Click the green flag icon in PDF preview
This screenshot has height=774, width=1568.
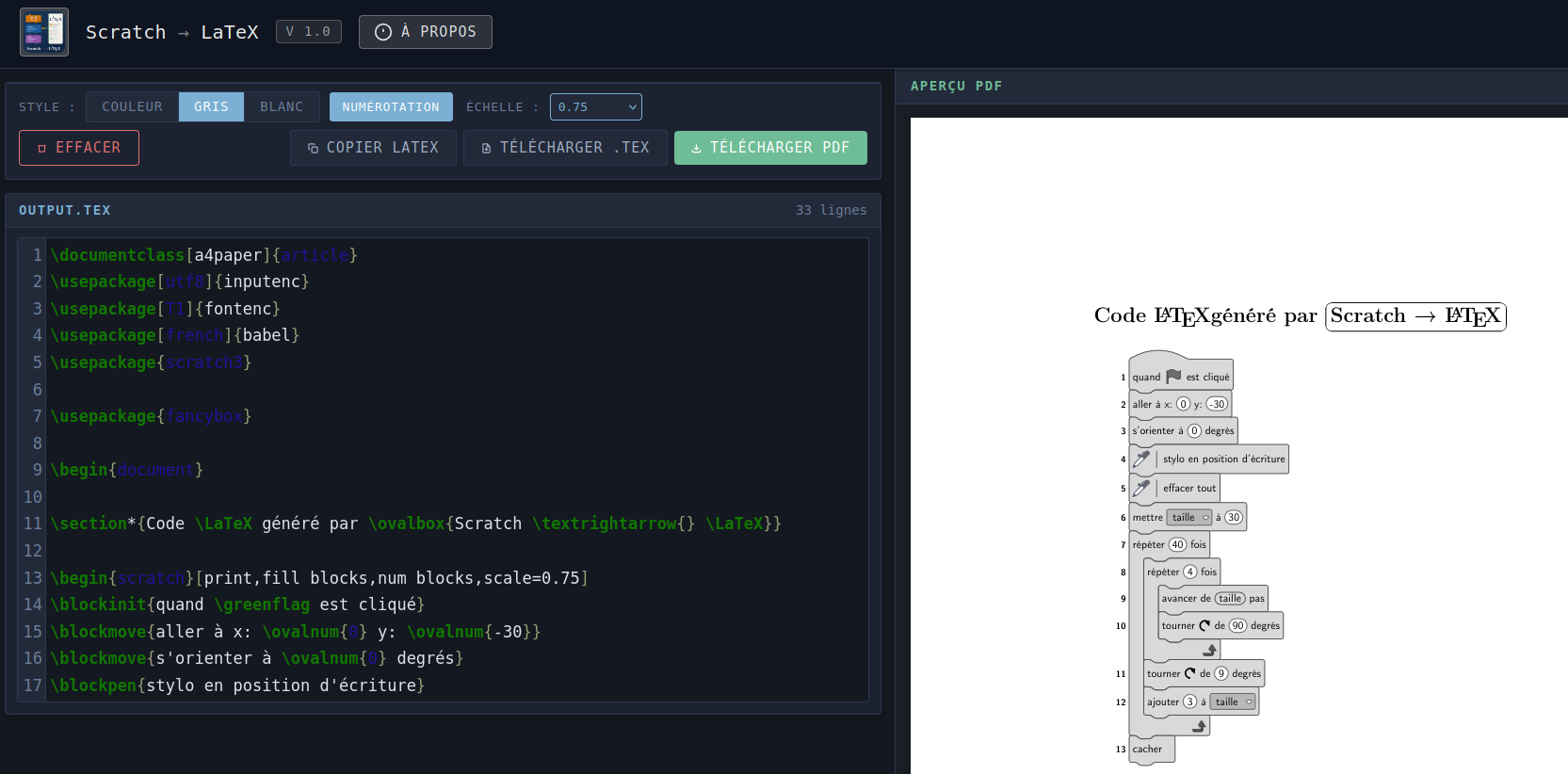point(1173,377)
